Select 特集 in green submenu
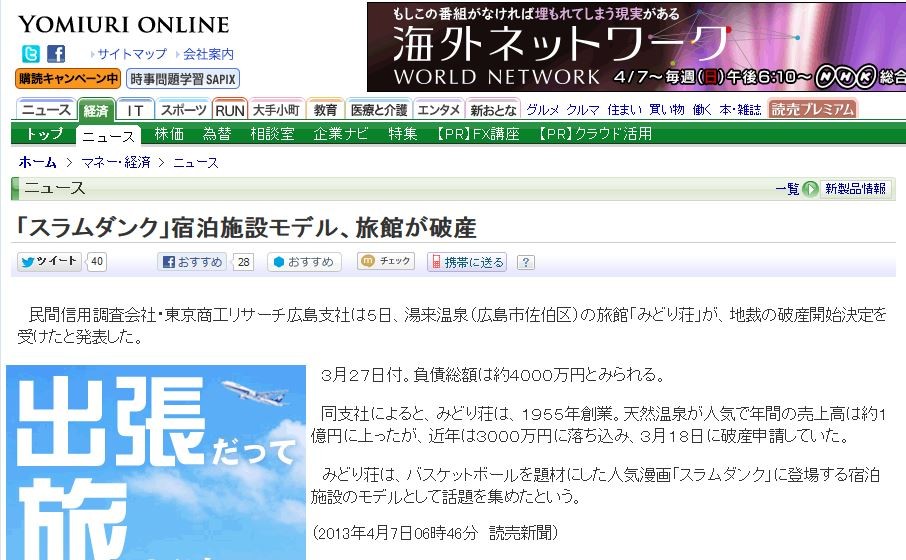The height and width of the screenshot is (560, 906). tap(402, 134)
